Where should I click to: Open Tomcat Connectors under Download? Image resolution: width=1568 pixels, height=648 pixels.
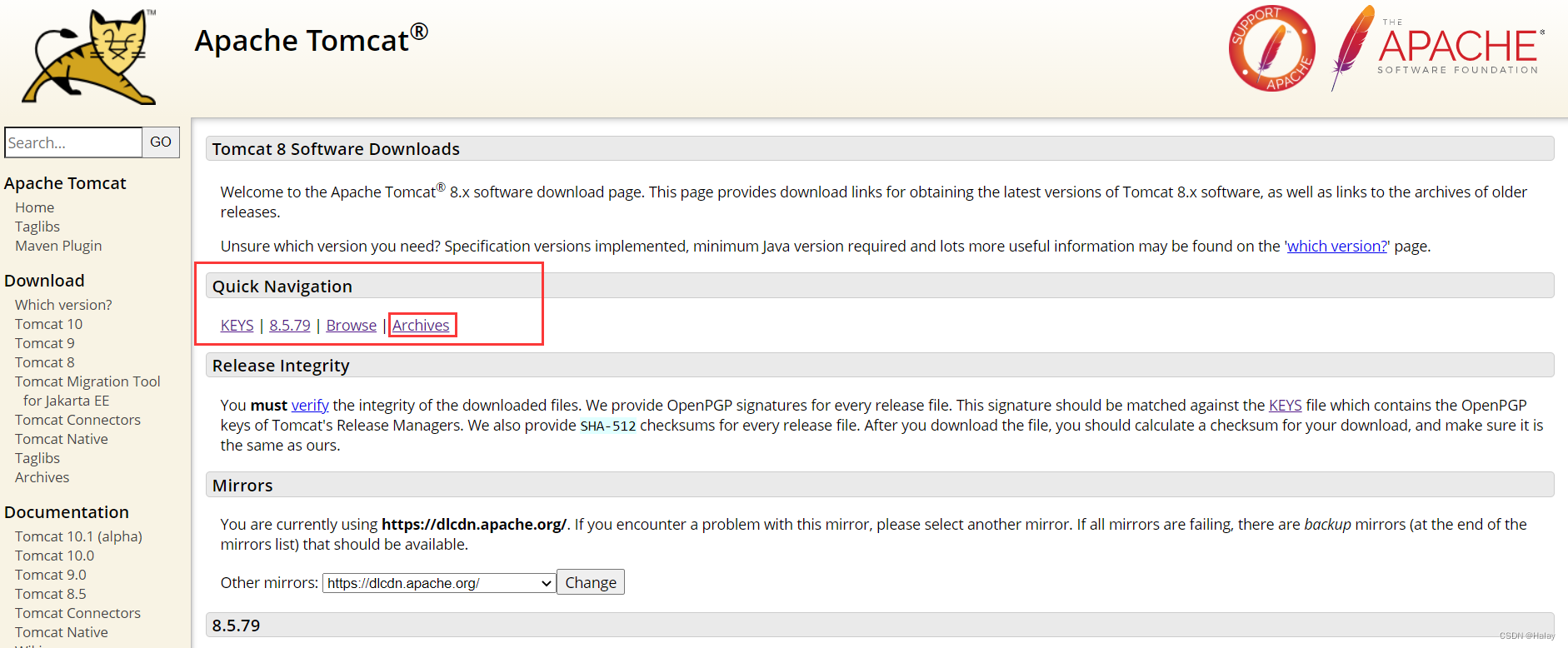(77, 420)
